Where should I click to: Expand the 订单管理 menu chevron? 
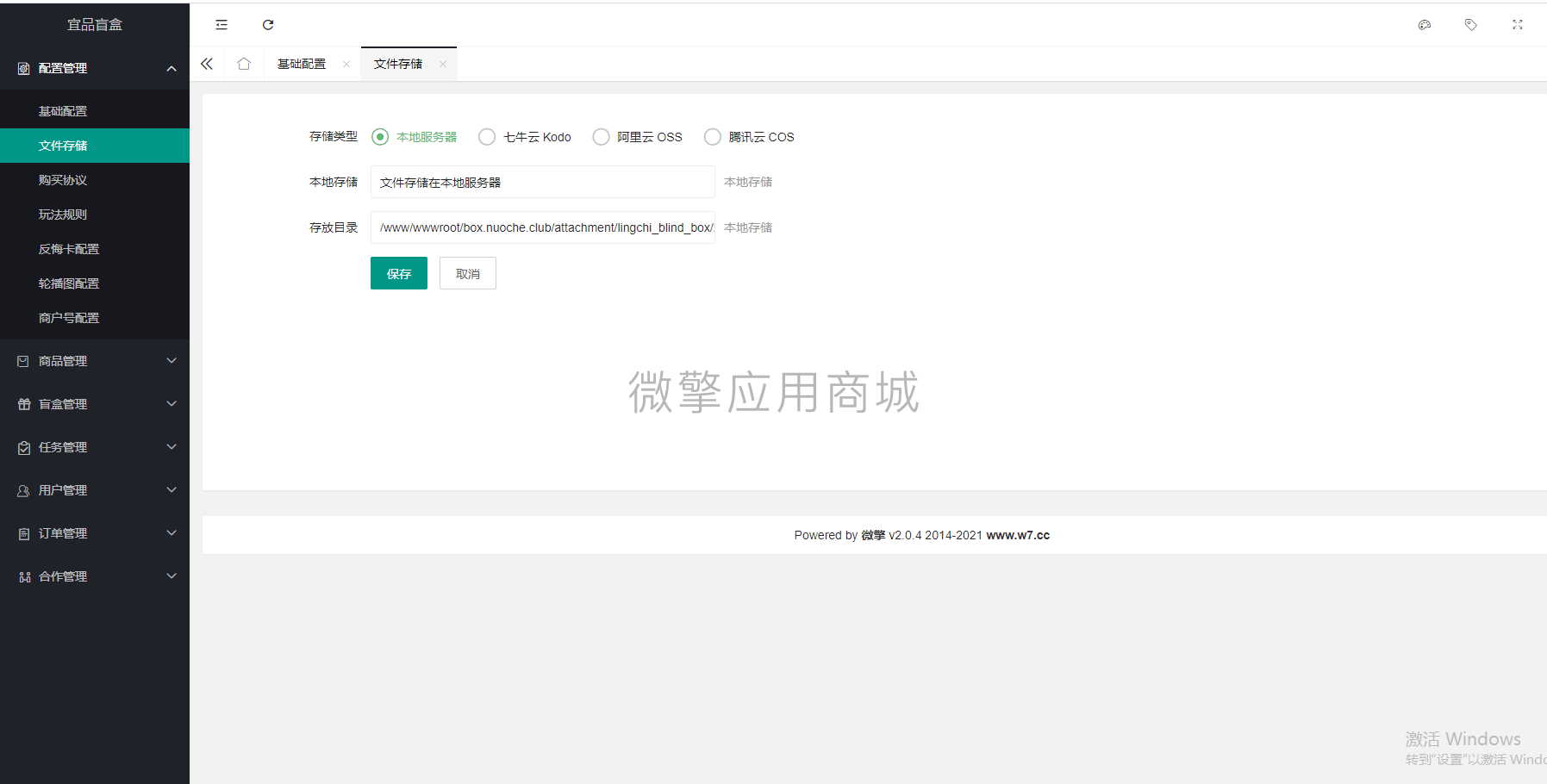click(172, 533)
